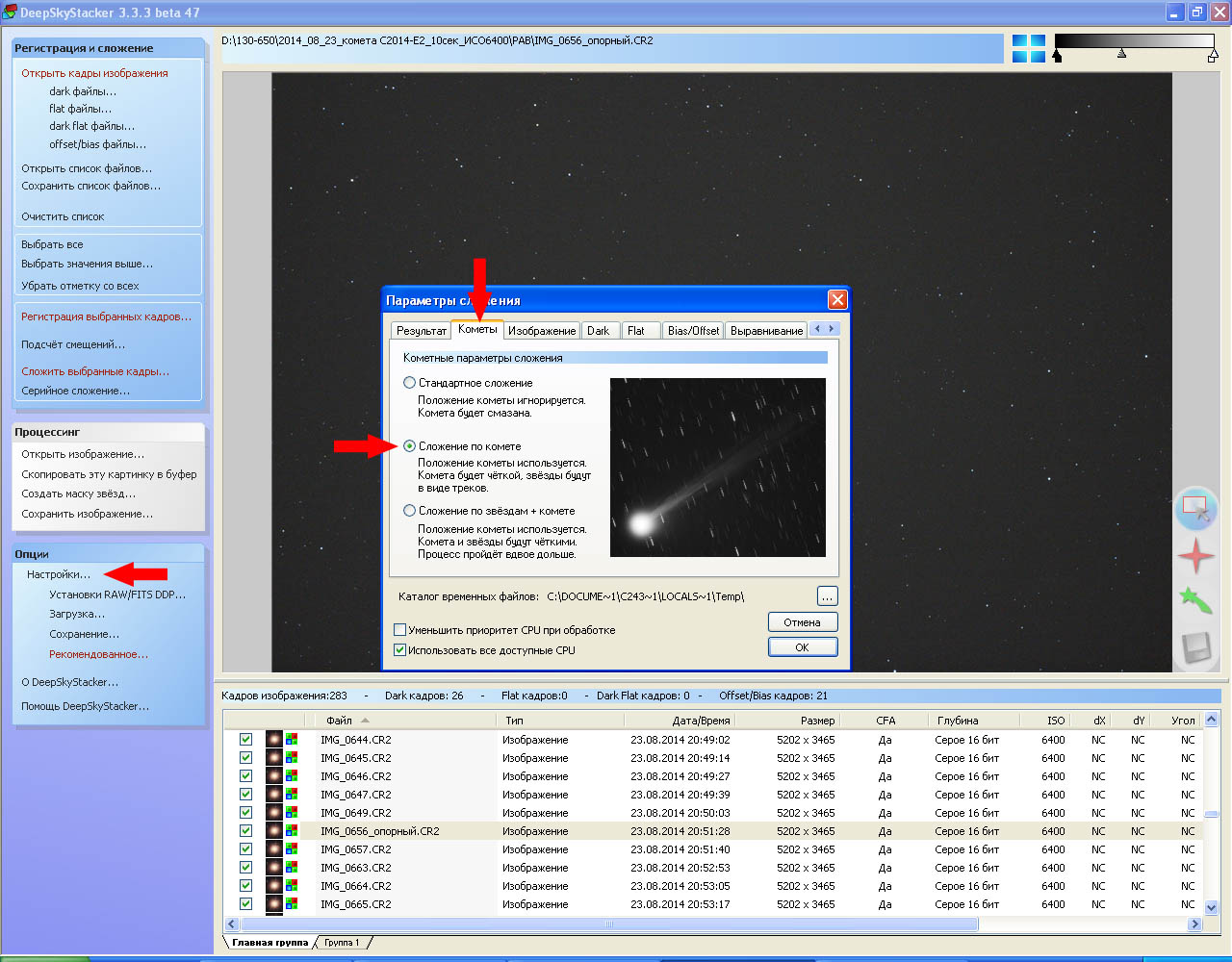Click the browse button for temp folder
The image size is (1232, 962).
(827, 596)
